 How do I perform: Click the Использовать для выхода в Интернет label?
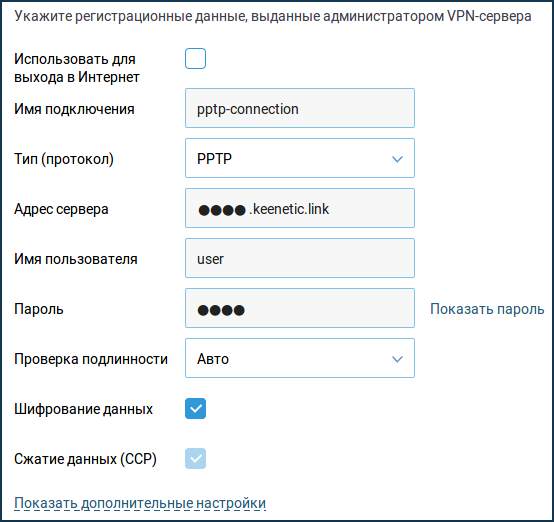coord(77,68)
